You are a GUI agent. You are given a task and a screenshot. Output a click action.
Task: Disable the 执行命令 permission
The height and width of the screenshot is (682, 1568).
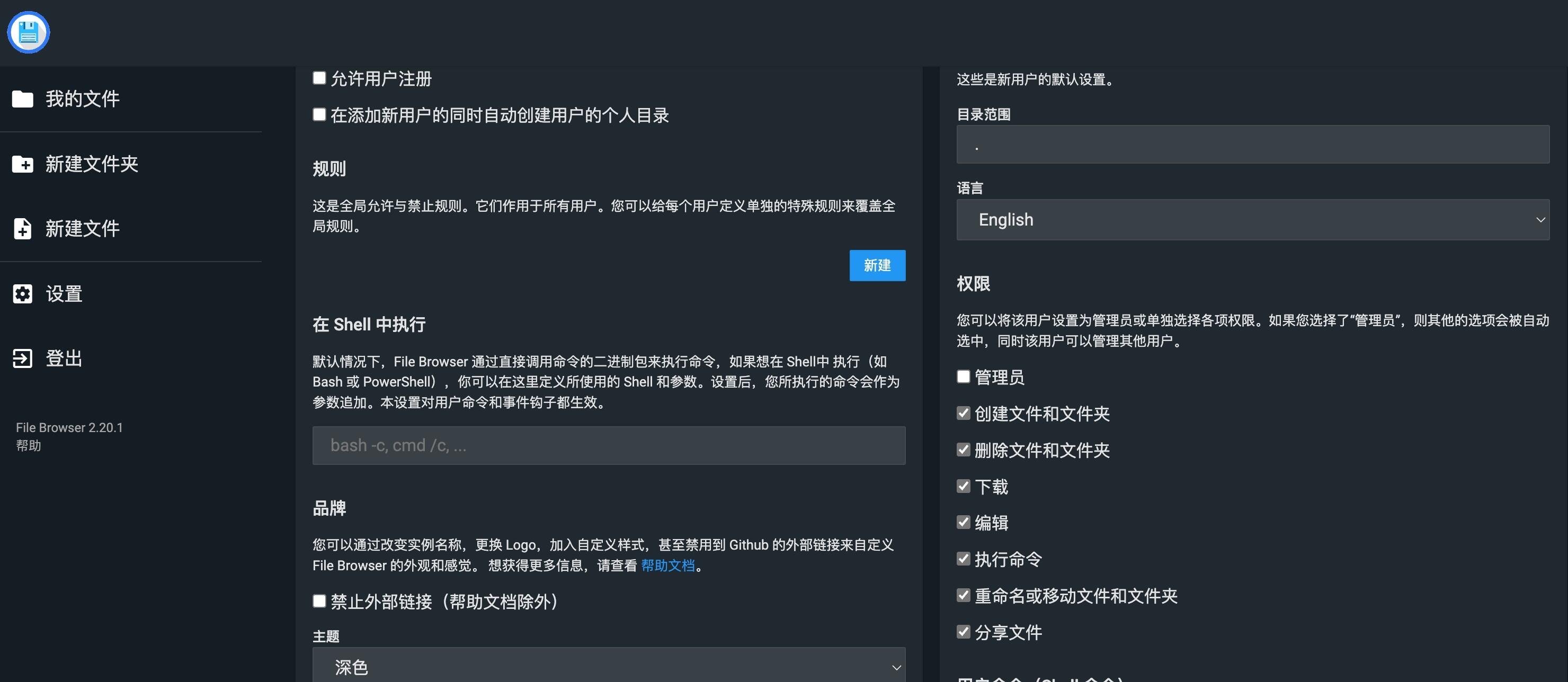coord(963,559)
